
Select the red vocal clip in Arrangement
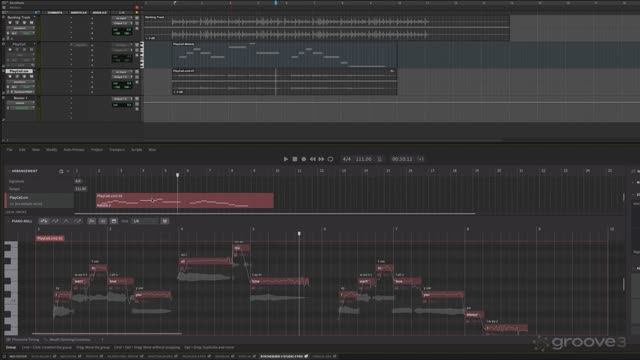185,200
